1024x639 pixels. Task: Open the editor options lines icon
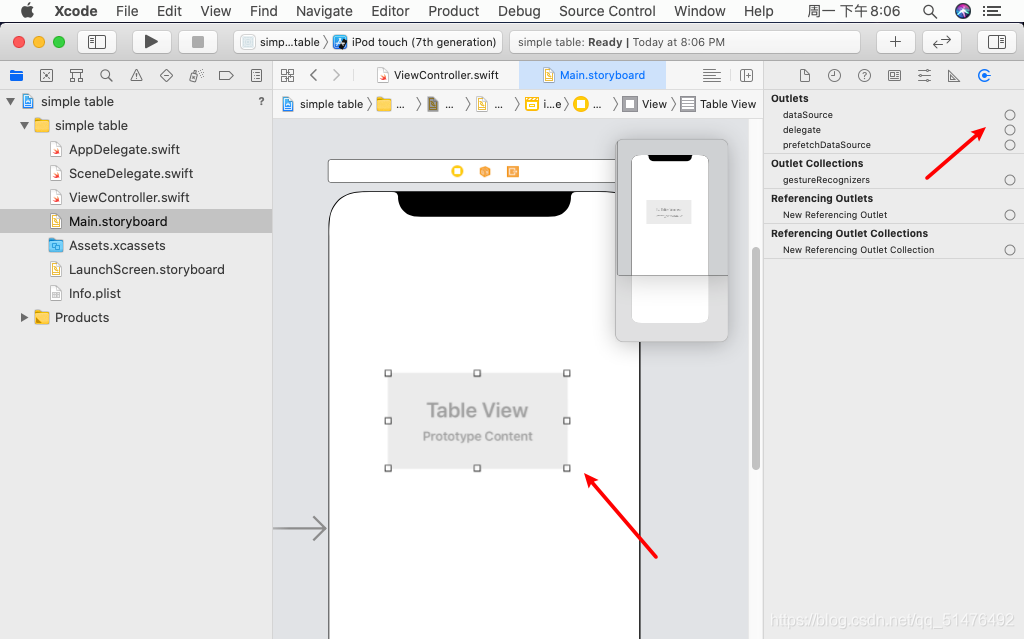(x=712, y=75)
